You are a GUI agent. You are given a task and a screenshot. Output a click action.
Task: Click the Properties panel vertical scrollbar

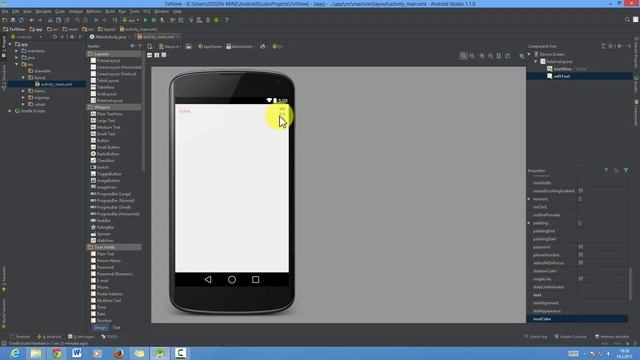631,283
